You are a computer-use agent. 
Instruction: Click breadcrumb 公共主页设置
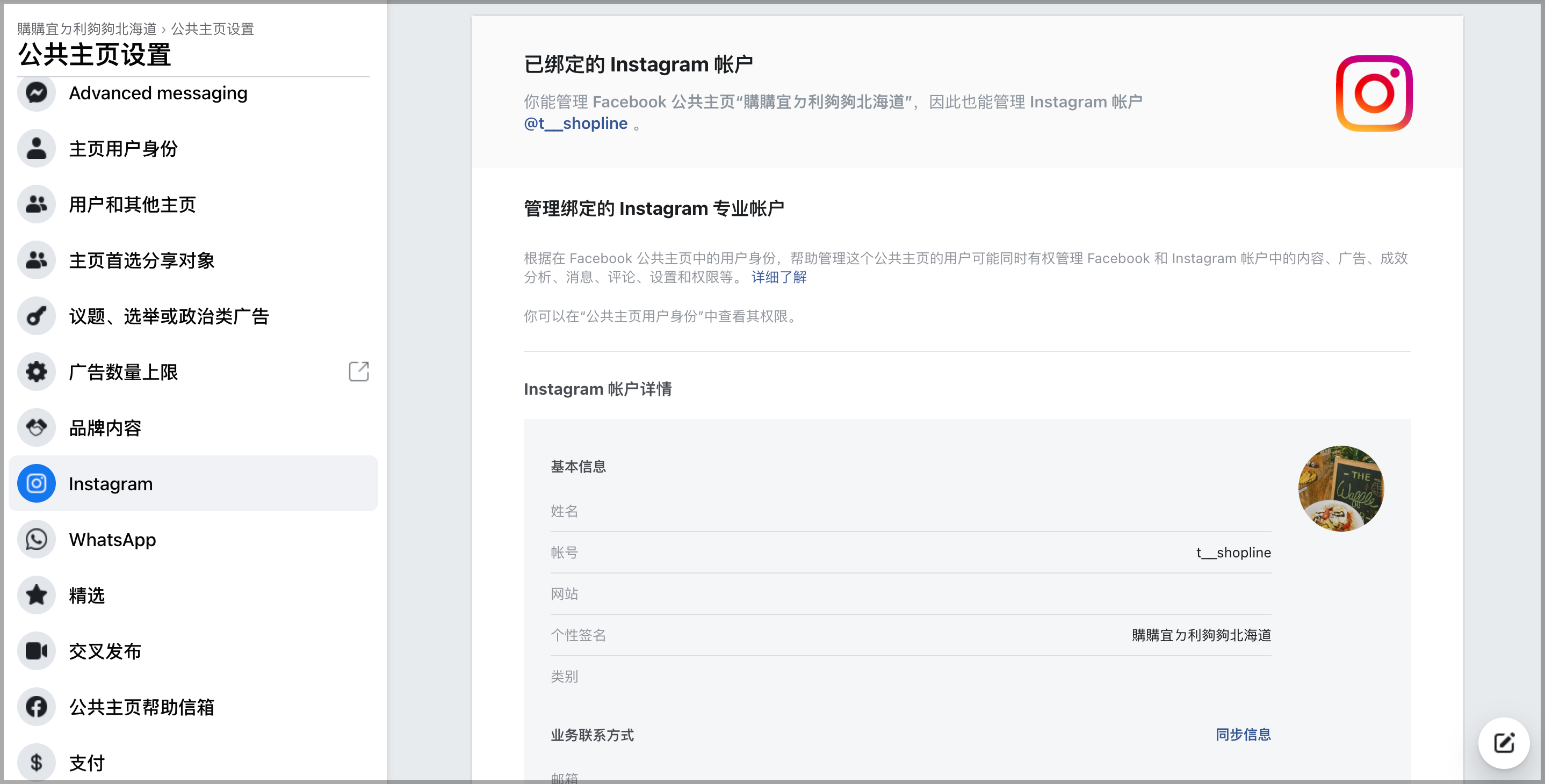(x=212, y=29)
